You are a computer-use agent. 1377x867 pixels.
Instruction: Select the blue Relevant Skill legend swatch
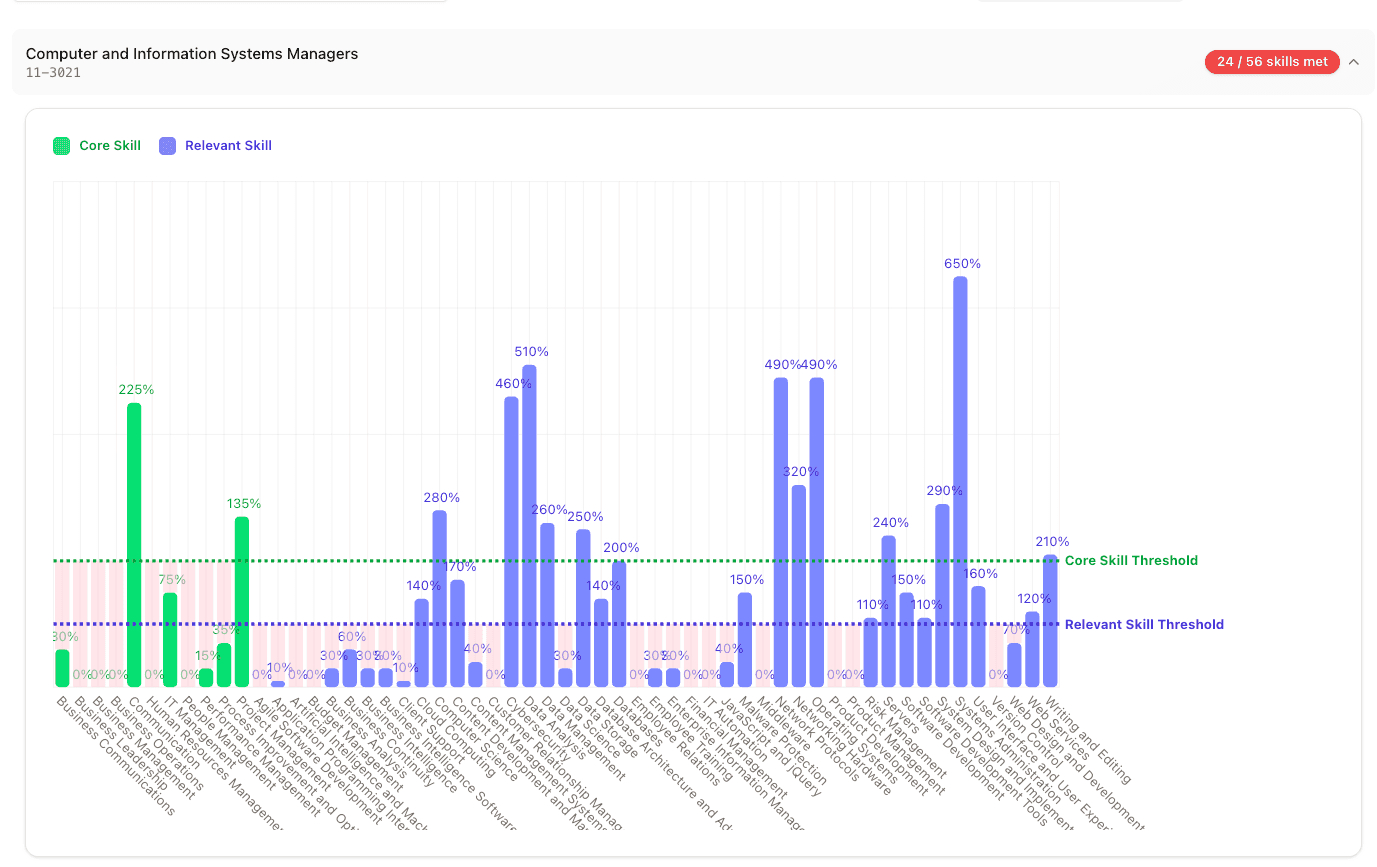pos(166,145)
